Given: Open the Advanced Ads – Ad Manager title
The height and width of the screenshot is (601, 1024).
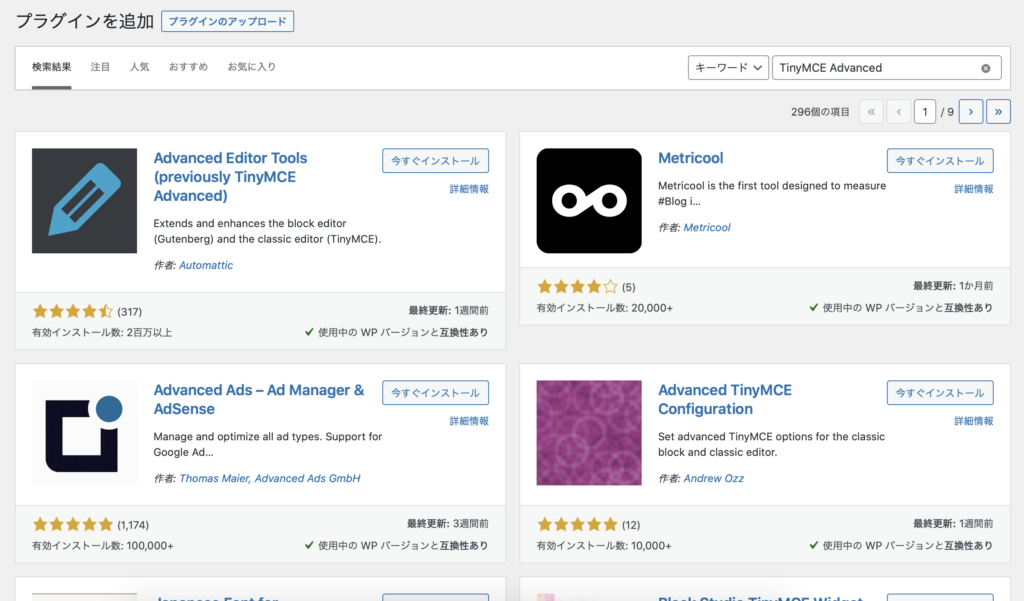Looking at the screenshot, I should pyautogui.click(x=259, y=399).
